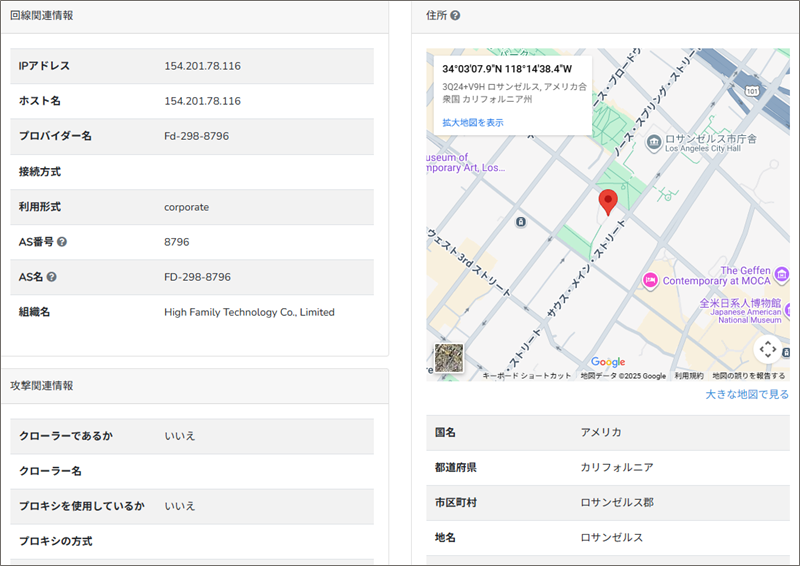The width and height of the screenshot is (800, 566).
Task: Click the help icon beside AS名
Action: pyautogui.click(x=51, y=277)
